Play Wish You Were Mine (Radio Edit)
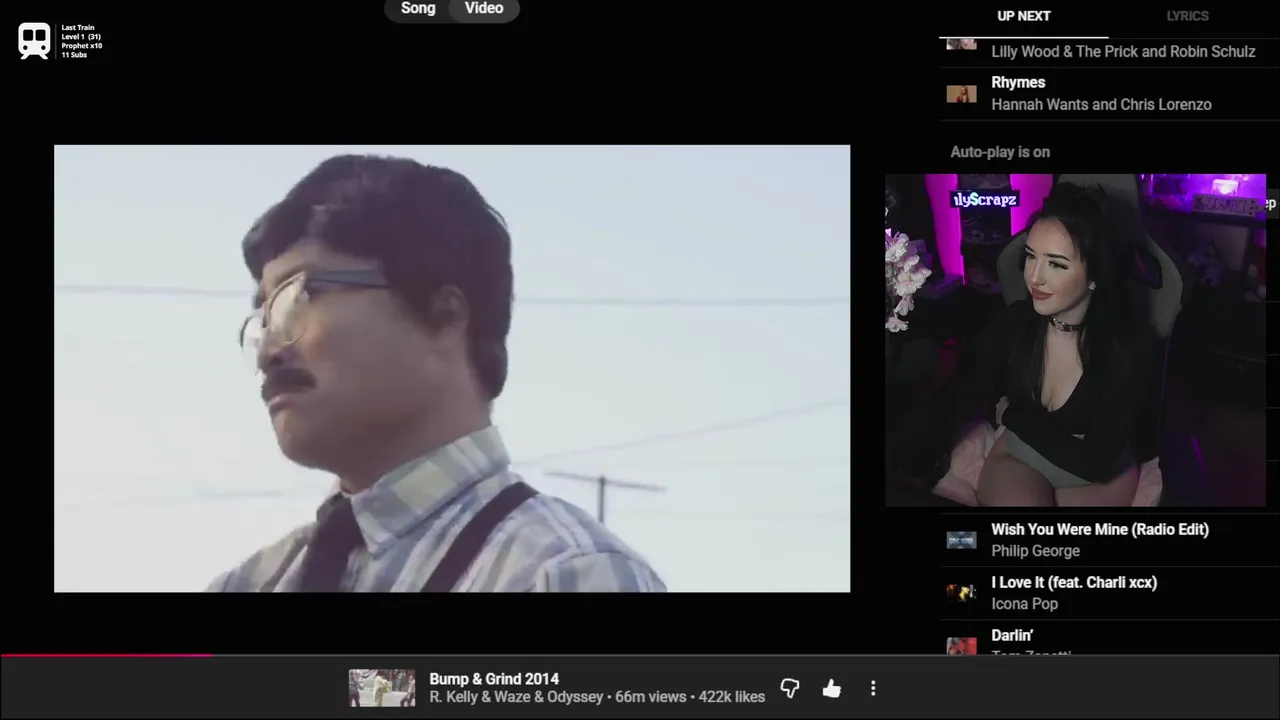The width and height of the screenshot is (1280, 720). coord(1100,529)
